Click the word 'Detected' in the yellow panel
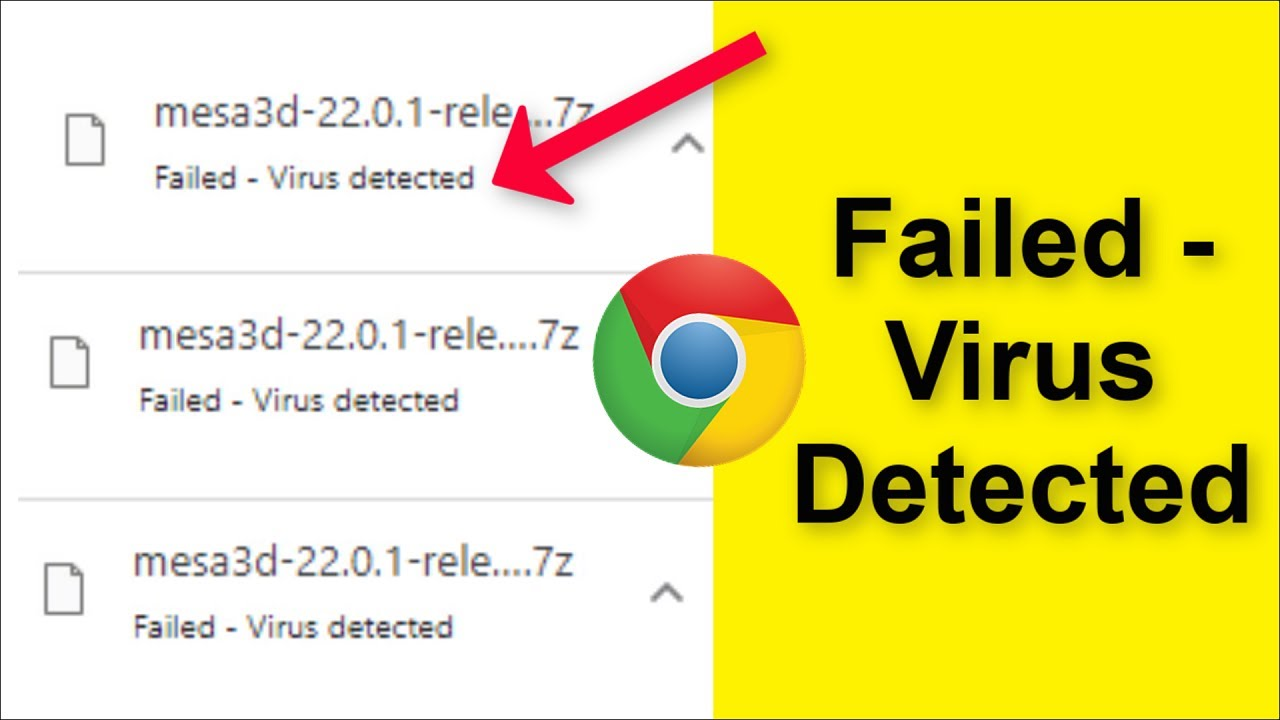This screenshot has height=720, width=1280. point(1022,485)
